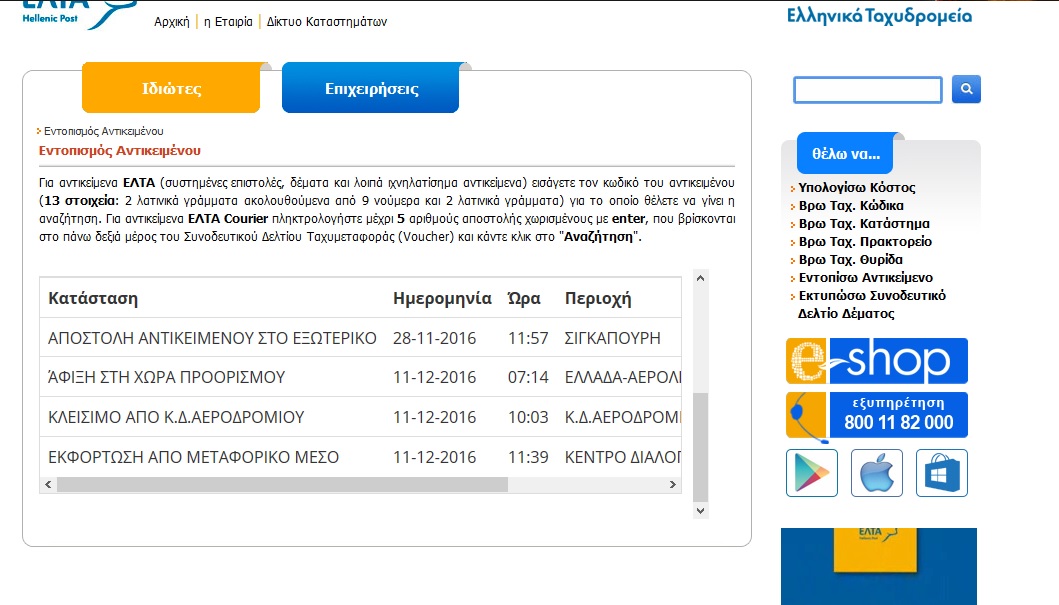This screenshot has width=1059, height=605.
Task: Open the Google Play store icon
Action: 812,473
